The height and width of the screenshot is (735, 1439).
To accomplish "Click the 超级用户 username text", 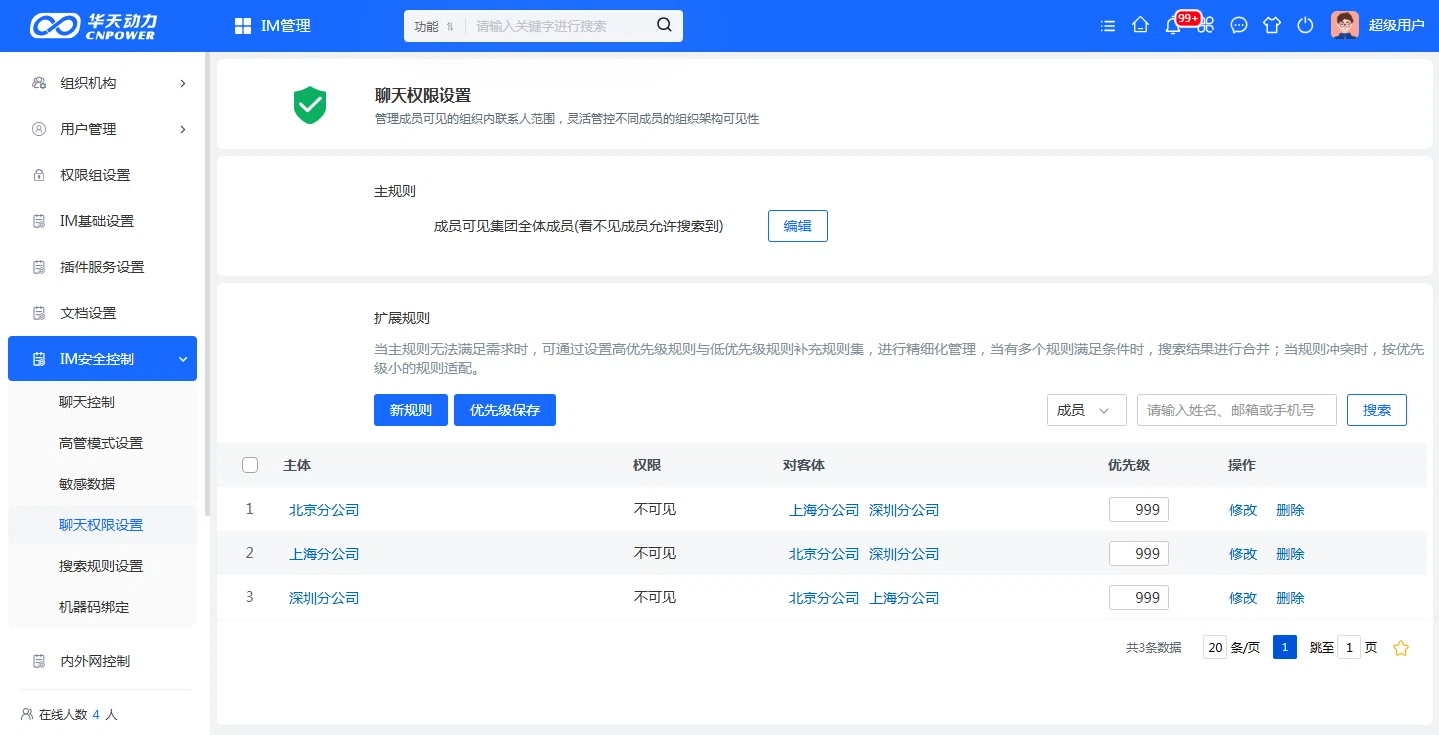I will coord(1396,26).
